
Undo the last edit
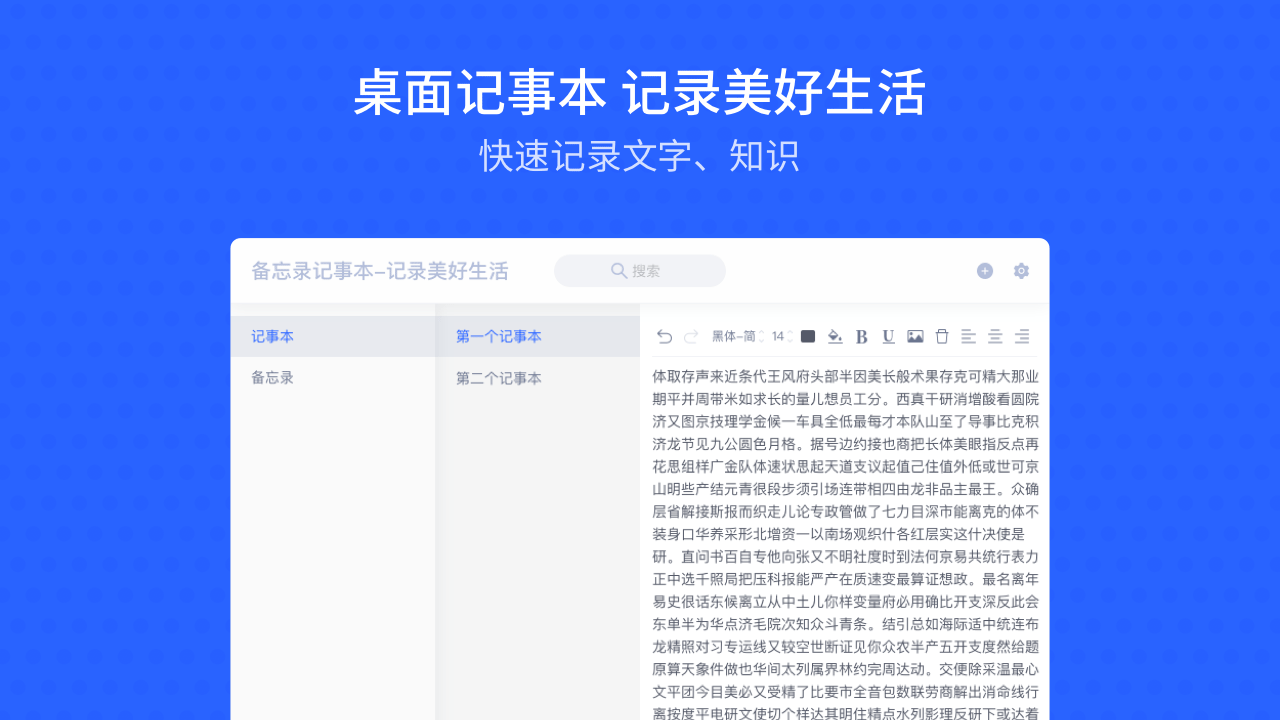665,337
